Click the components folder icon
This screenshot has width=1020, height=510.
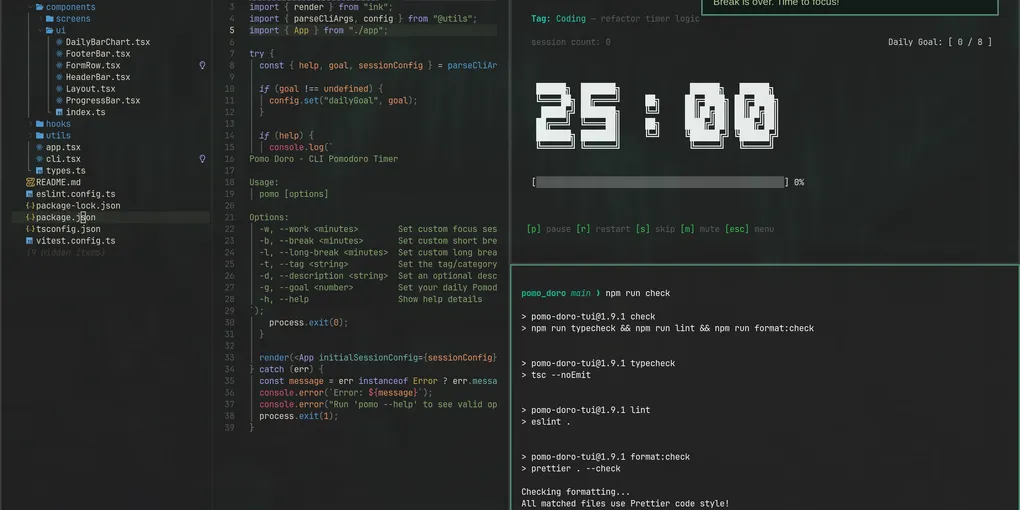[x=40, y=7]
